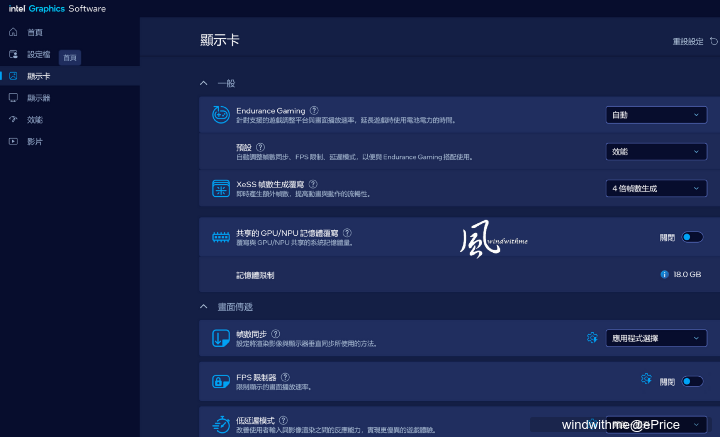Image resolution: width=720 pixels, height=437 pixels.
Task: Open the 設定檔 profiles sidebar item
Action: click(x=70, y=54)
